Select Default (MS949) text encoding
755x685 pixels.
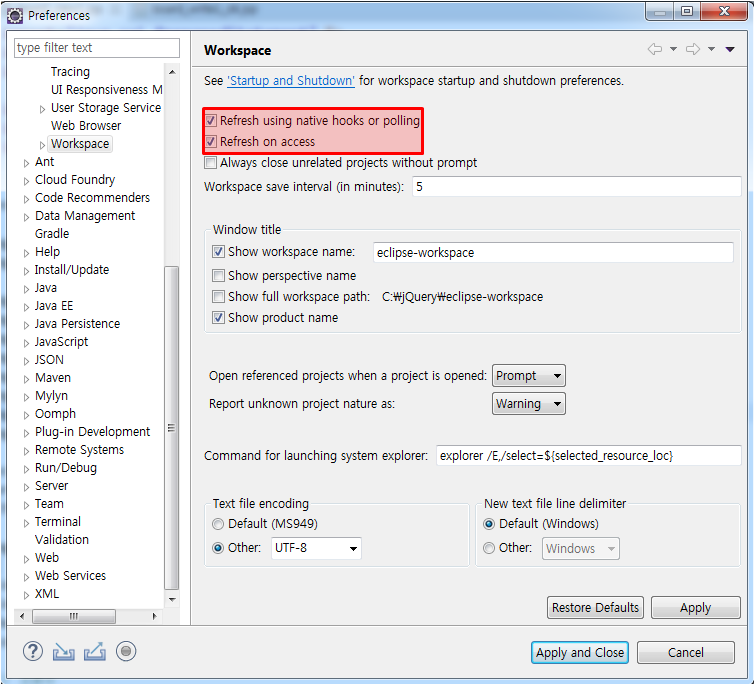point(218,524)
